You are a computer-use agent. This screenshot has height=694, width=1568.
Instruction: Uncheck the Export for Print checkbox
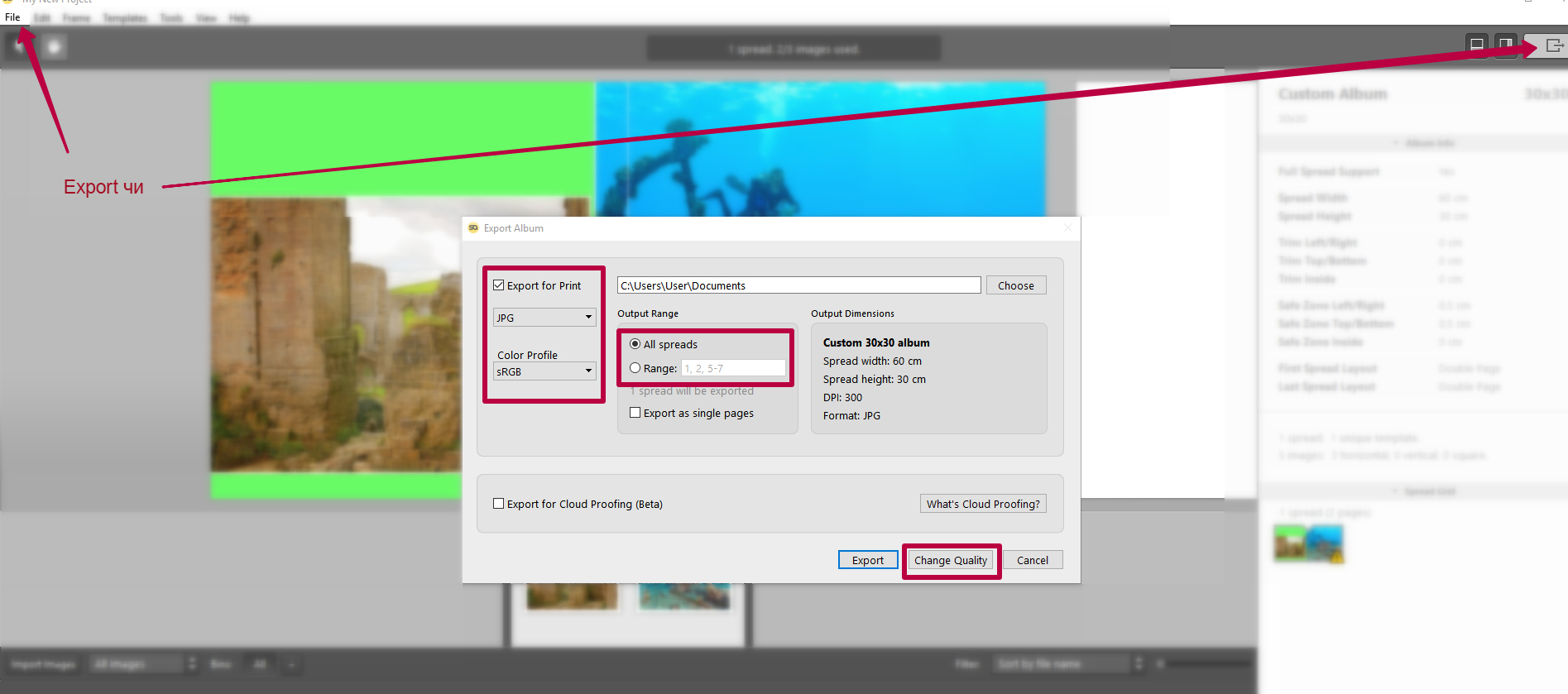click(x=499, y=285)
